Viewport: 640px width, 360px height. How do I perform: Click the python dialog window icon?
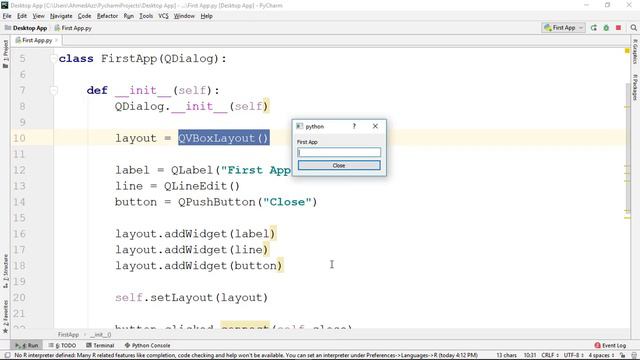[x=300, y=126]
